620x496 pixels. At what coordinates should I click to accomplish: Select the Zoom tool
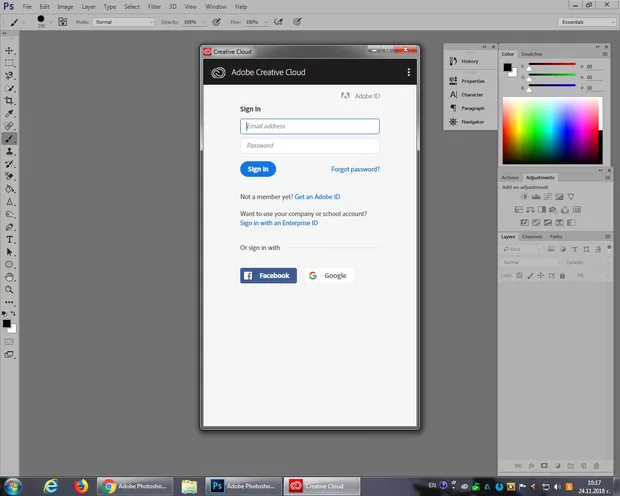[x=10, y=290]
